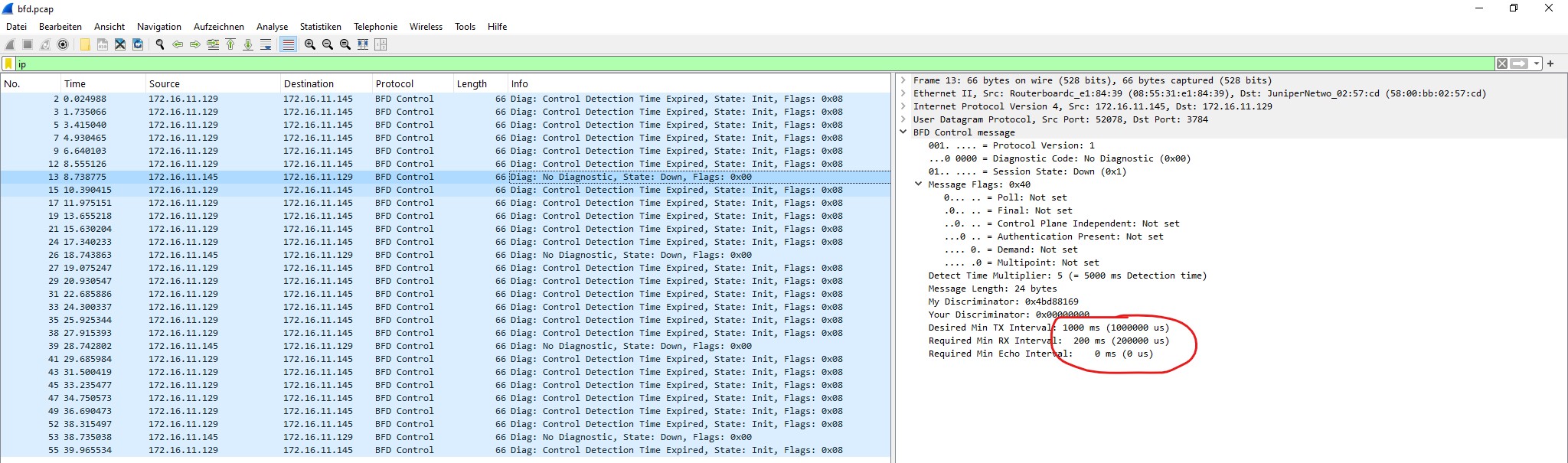Toggle packet list colorization
Image resolution: width=1568 pixels, height=463 pixels.
click(x=288, y=44)
